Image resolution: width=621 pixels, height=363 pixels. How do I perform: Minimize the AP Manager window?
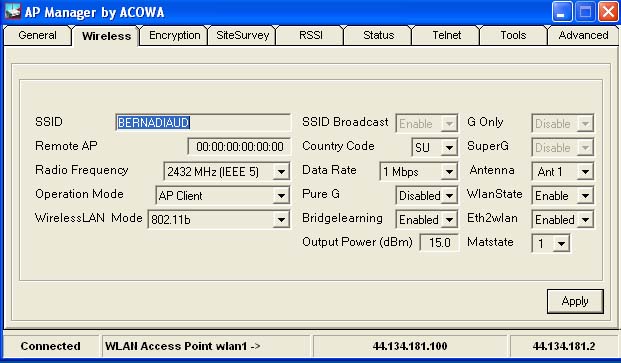click(x=562, y=11)
